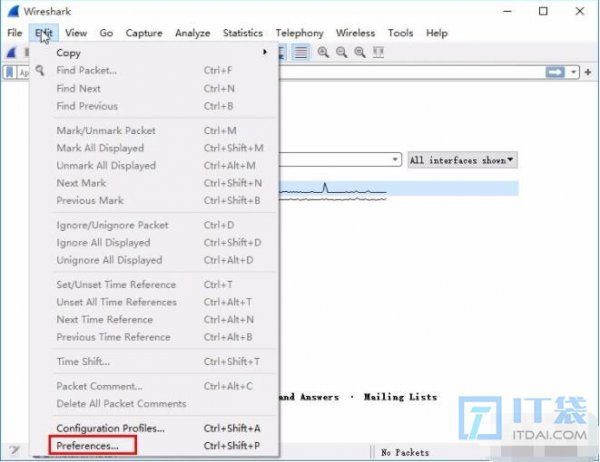Apply display filter with arrow button
This screenshot has height=462, width=600.
tap(555, 72)
